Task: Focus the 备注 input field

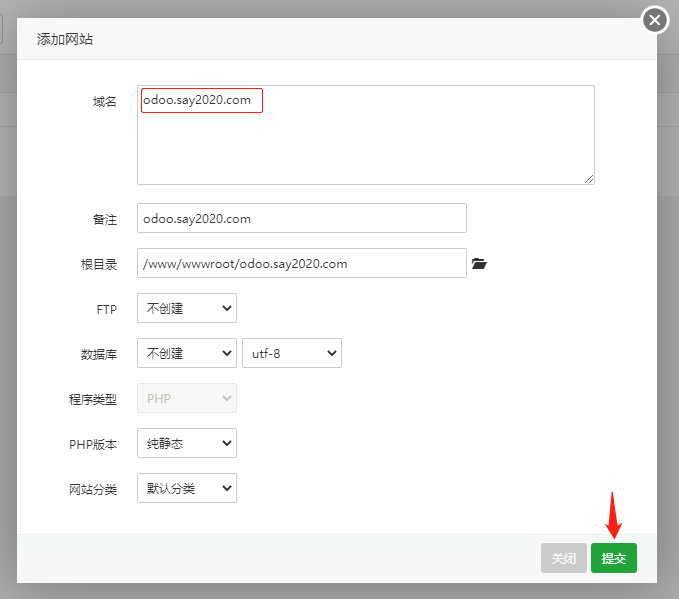Action: [x=302, y=218]
